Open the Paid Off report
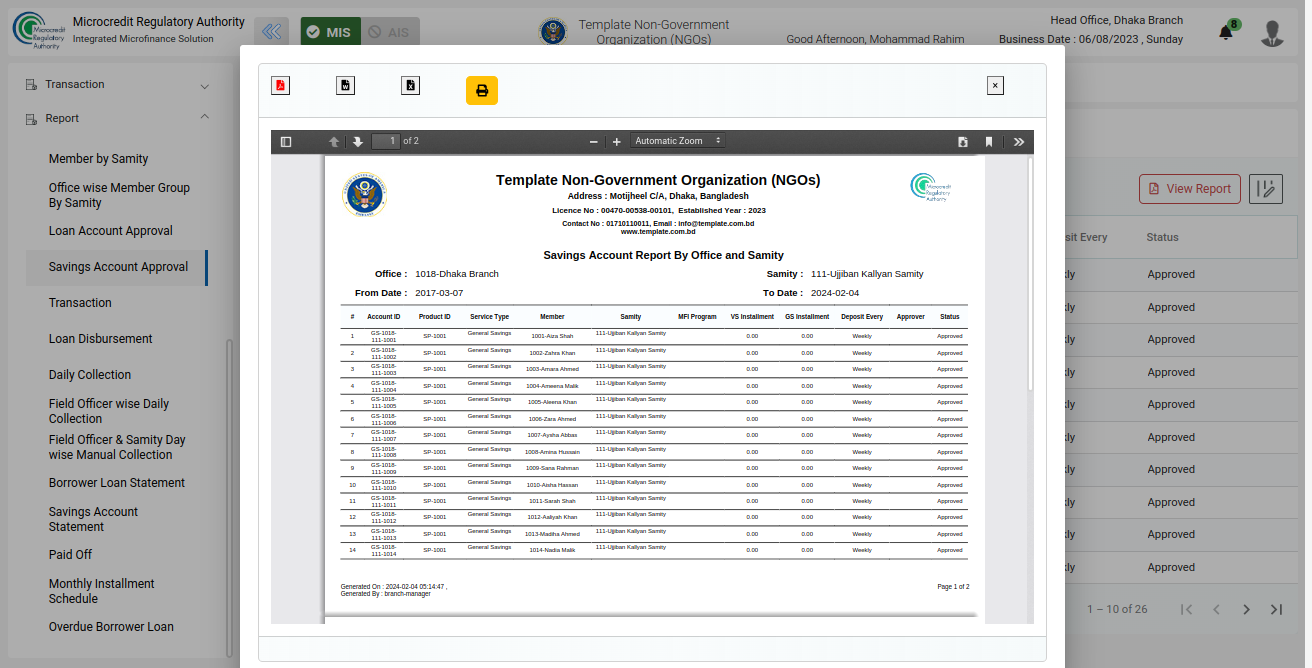This screenshot has width=1312, height=668. (x=70, y=555)
